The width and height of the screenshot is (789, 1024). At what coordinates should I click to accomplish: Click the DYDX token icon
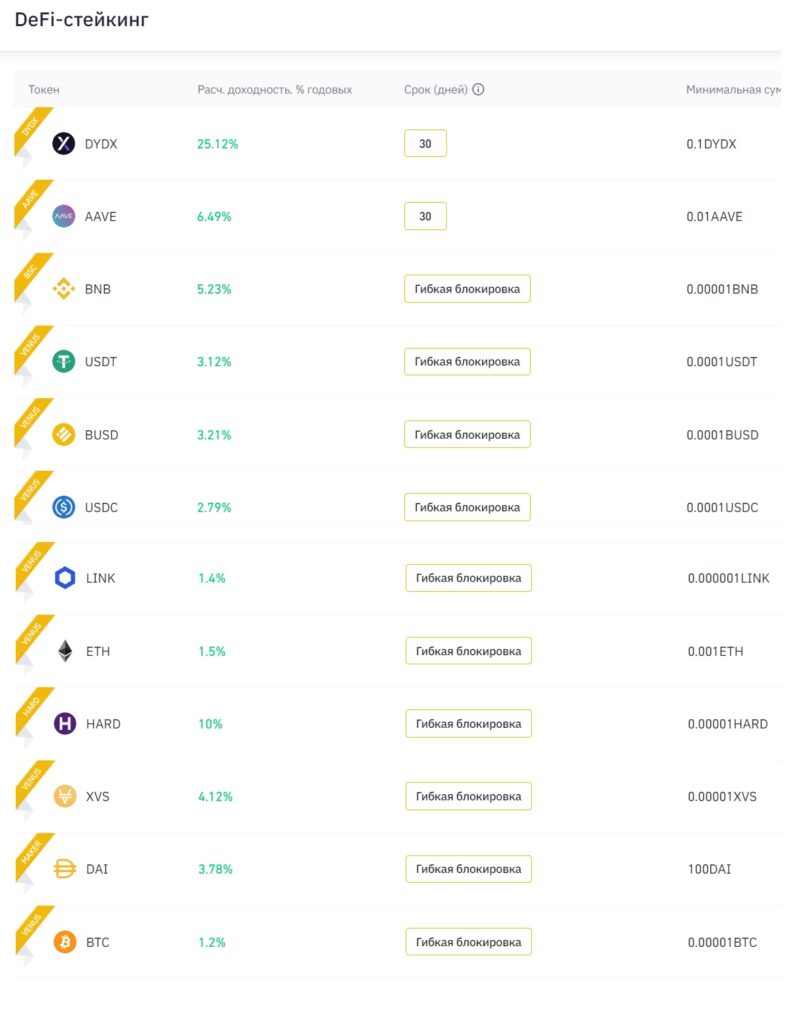(x=63, y=143)
